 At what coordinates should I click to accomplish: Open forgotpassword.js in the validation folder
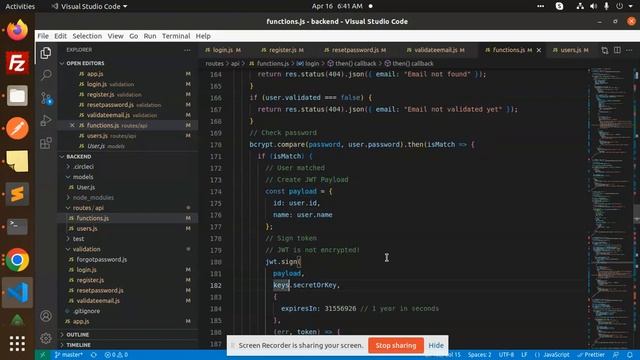point(102,260)
